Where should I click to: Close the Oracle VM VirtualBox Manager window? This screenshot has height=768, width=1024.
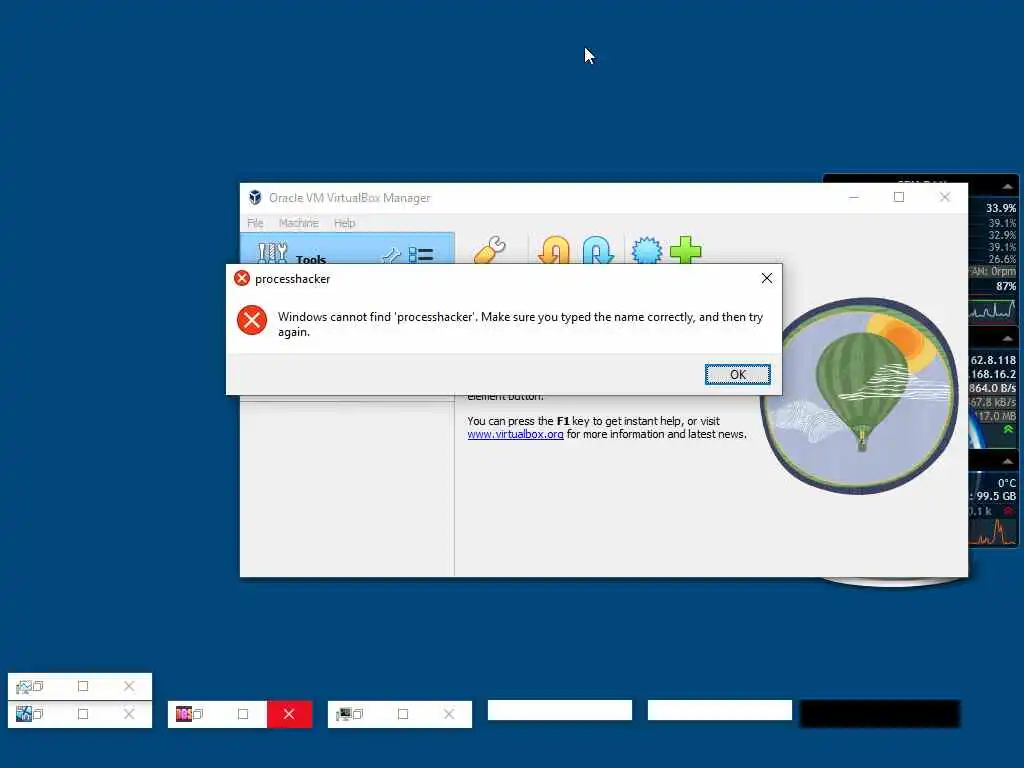(x=944, y=197)
